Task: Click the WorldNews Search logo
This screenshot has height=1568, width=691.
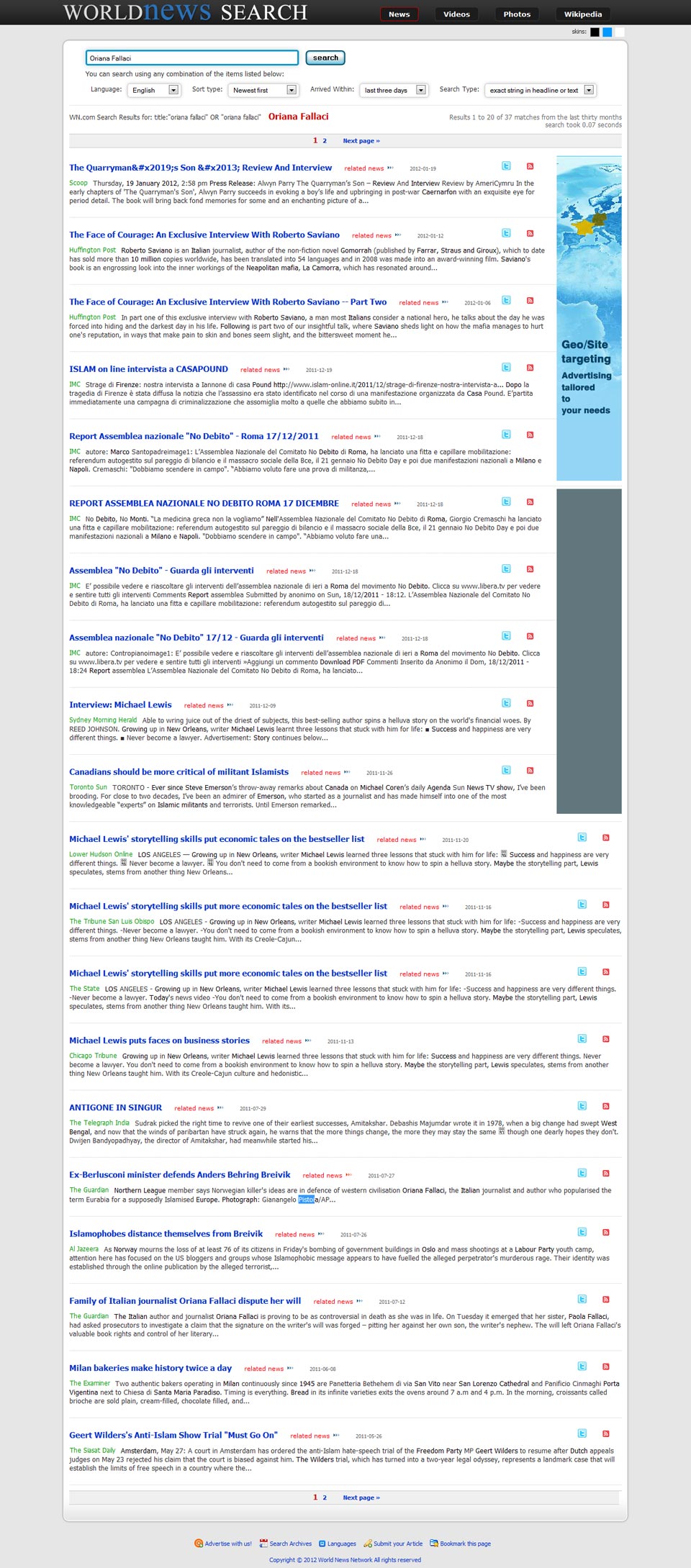Action: (x=185, y=12)
